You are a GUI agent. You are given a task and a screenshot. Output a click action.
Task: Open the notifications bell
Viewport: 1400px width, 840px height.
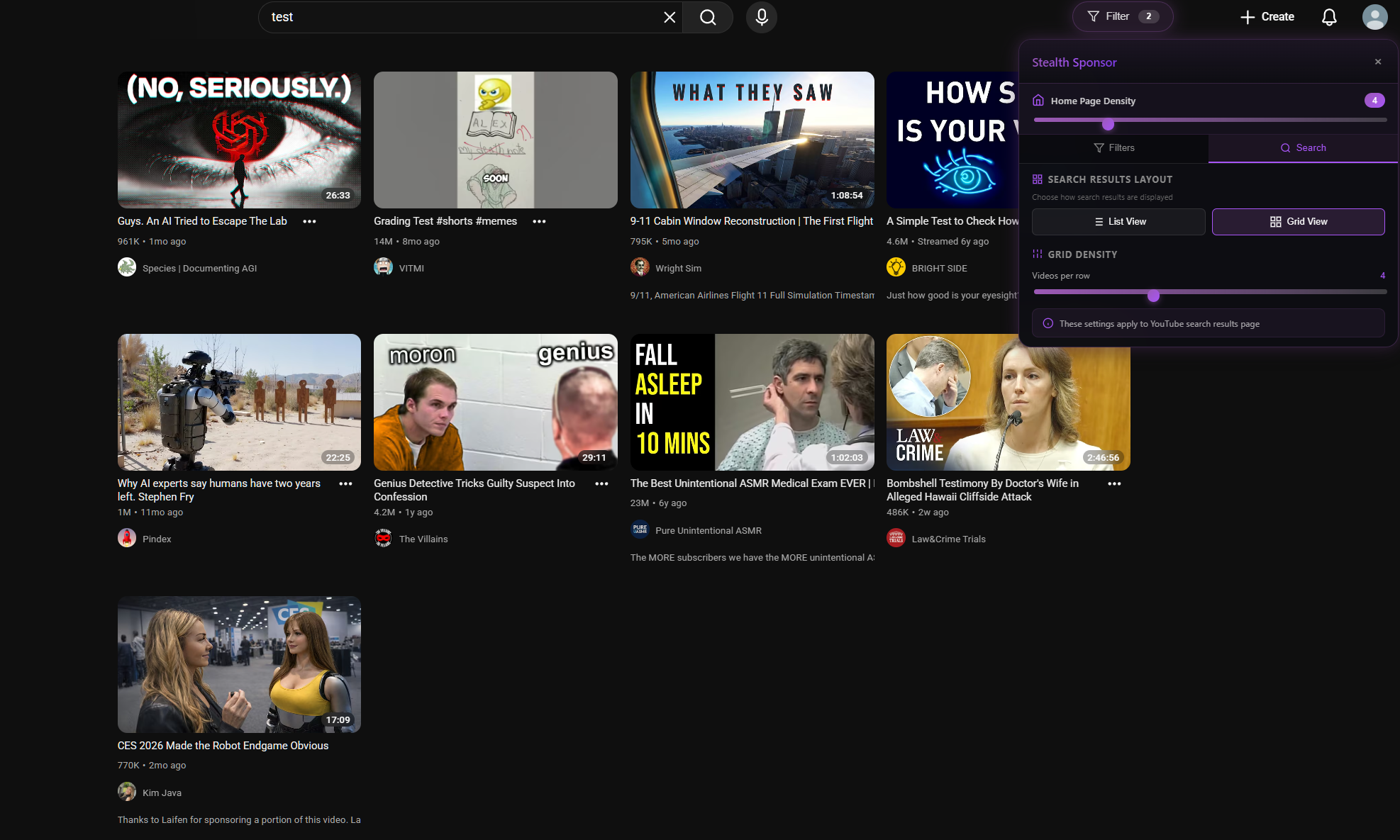(x=1329, y=17)
